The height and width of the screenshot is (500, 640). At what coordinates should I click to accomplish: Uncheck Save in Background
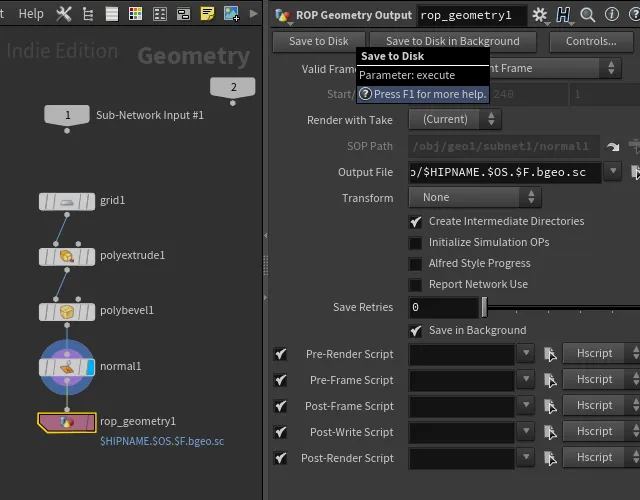tap(416, 331)
